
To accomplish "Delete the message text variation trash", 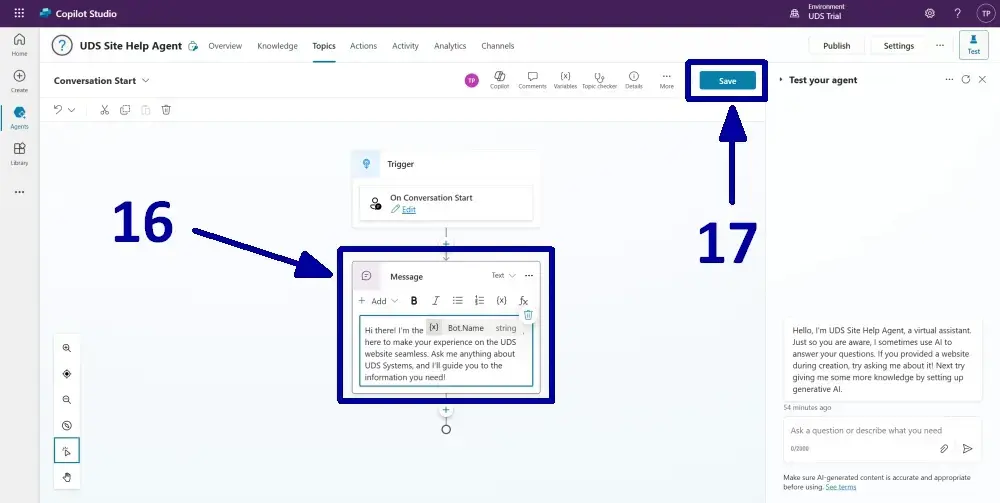I will pyautogui.click(x=528, y=315).
